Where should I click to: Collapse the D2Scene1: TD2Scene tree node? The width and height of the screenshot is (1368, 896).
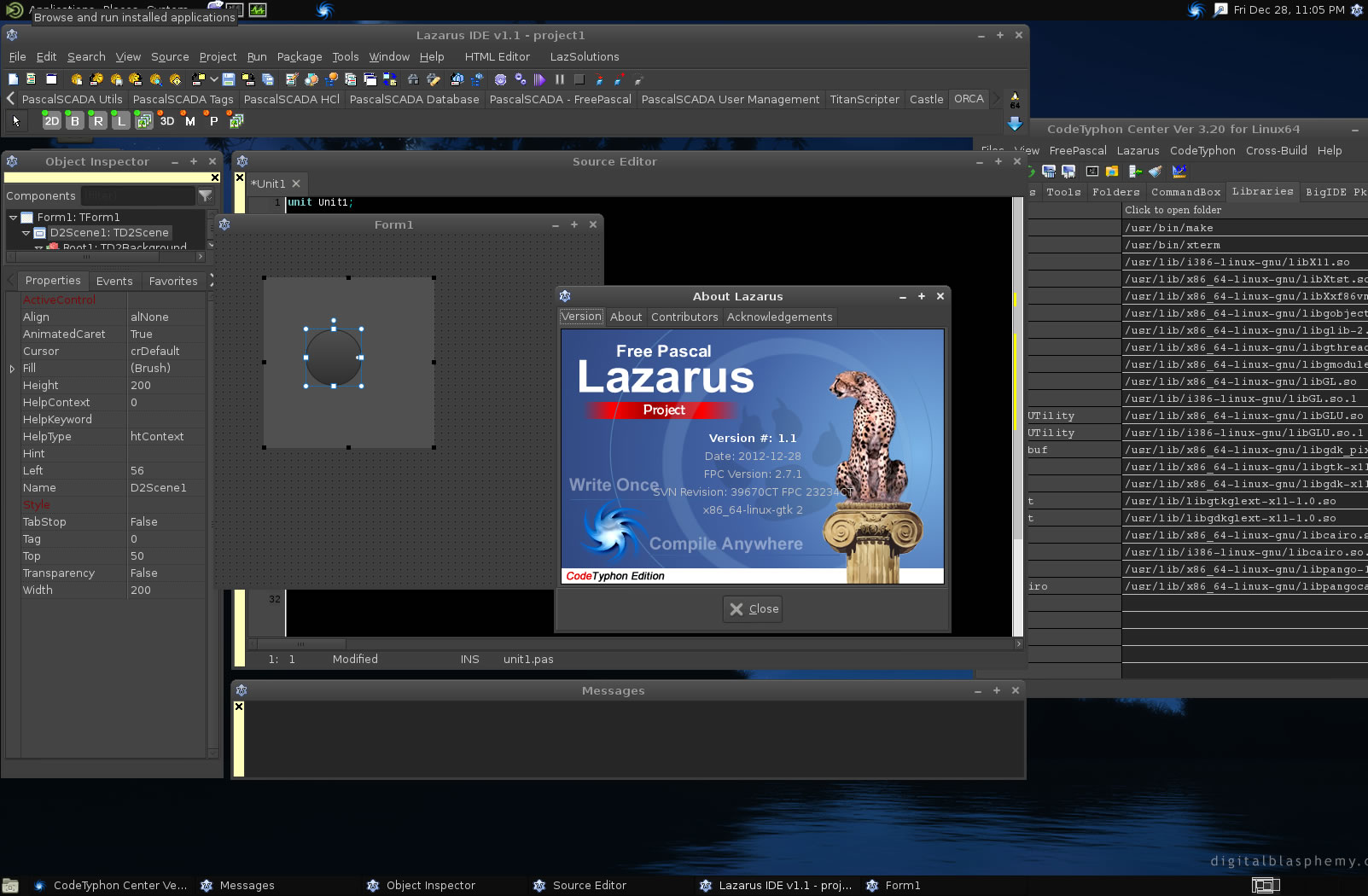26,232
